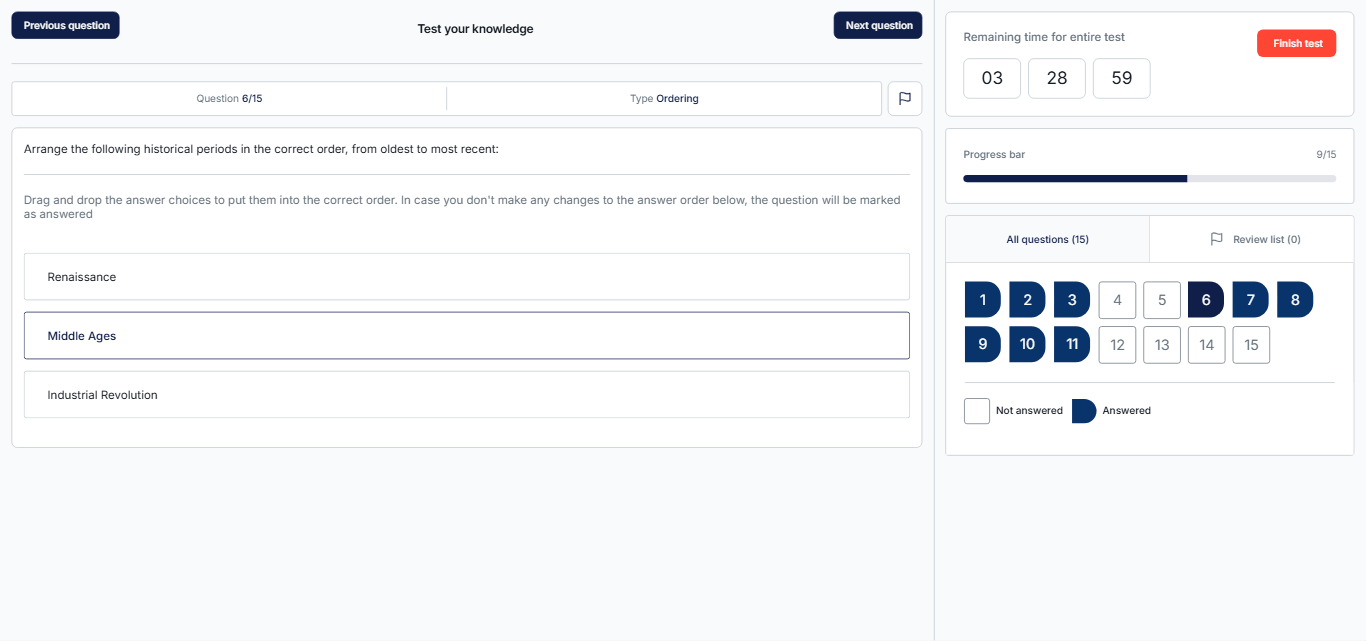
Task: Select the Middle Ages answer item
Action: click(x=466, y=336)
